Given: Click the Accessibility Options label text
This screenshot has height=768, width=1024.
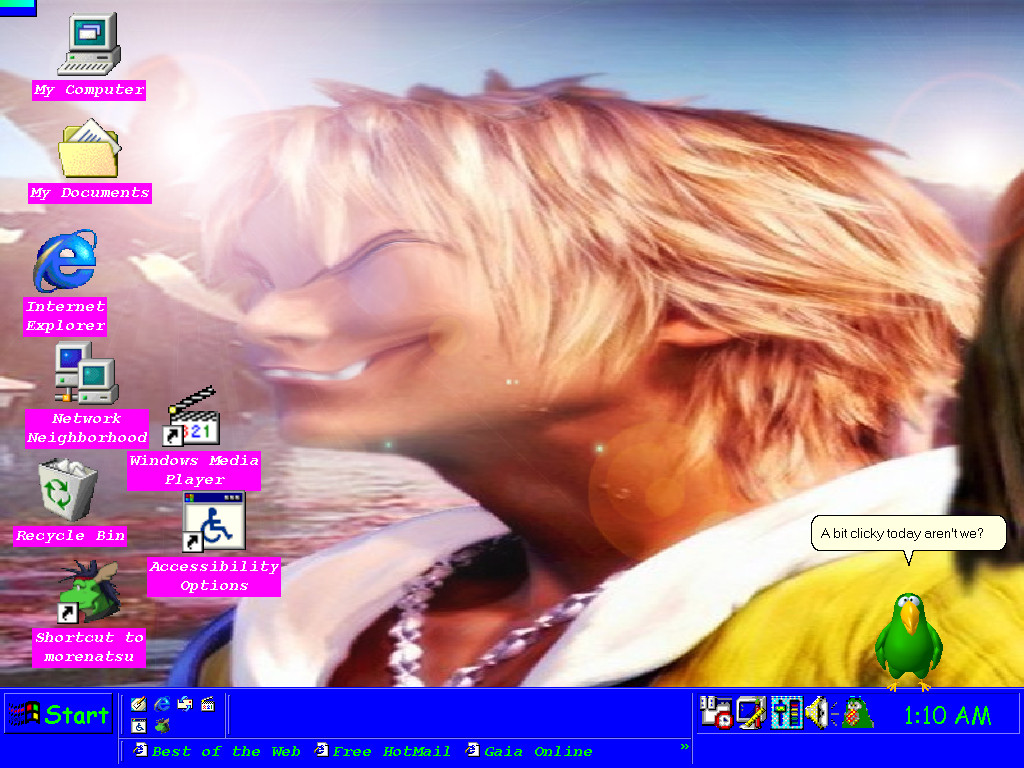Looking at the screenshot, I should pyautogui.click(x=214, y=577).
